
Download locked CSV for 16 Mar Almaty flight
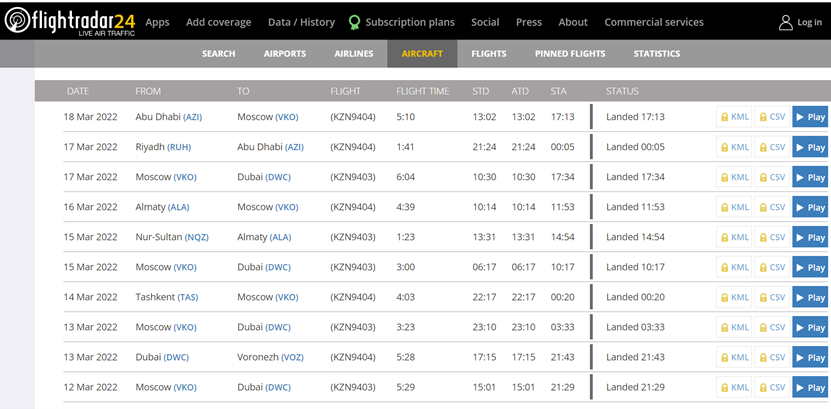[772, 207]
